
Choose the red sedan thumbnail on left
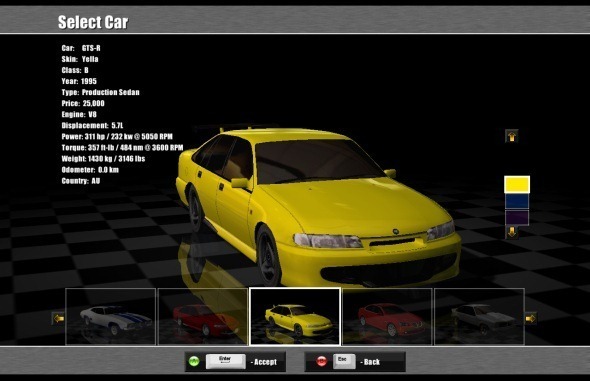[203, 316]
